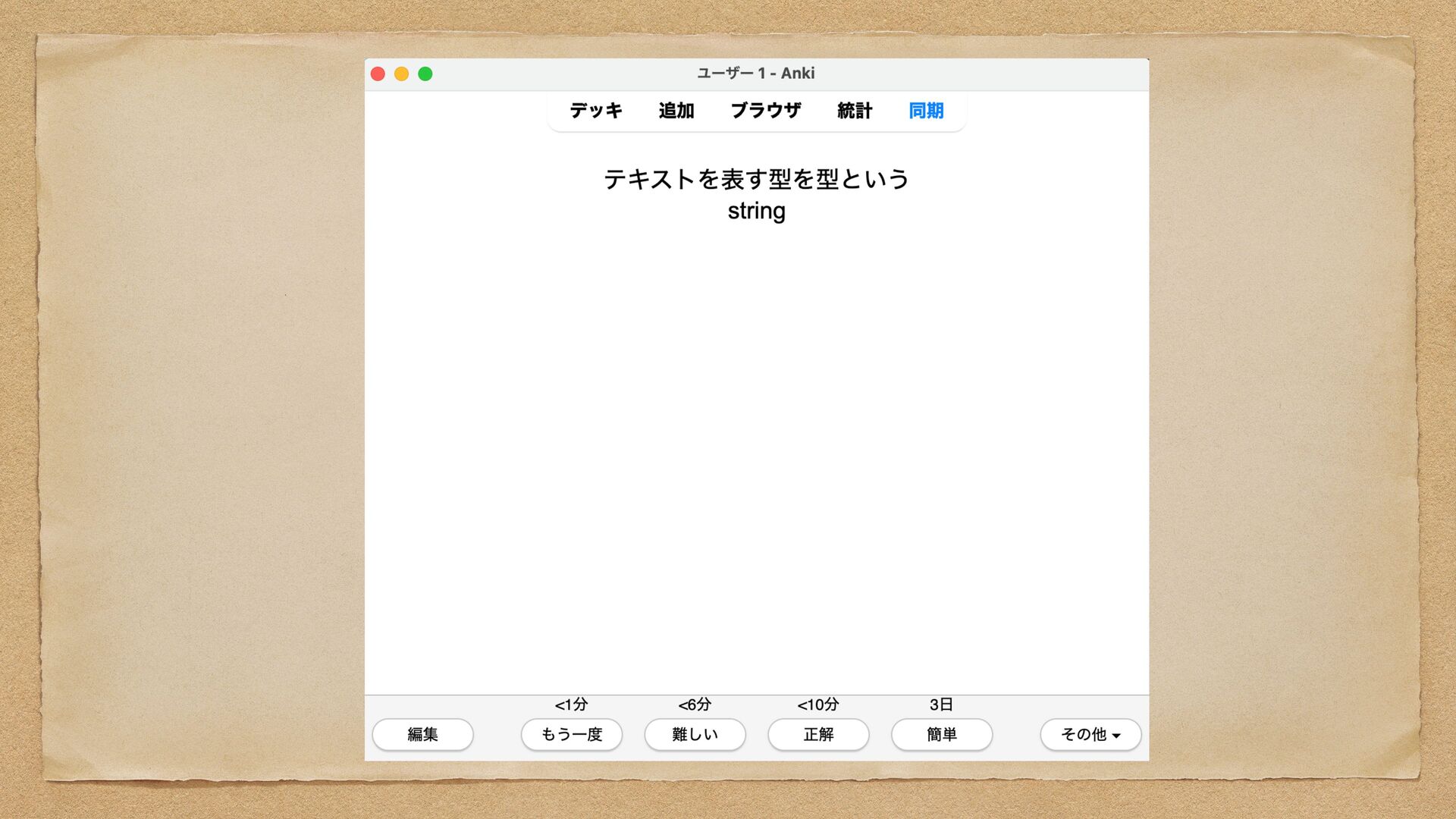Click the <1分 interval label
Screen dimensions: 1456x819
[x=572, y=704]
